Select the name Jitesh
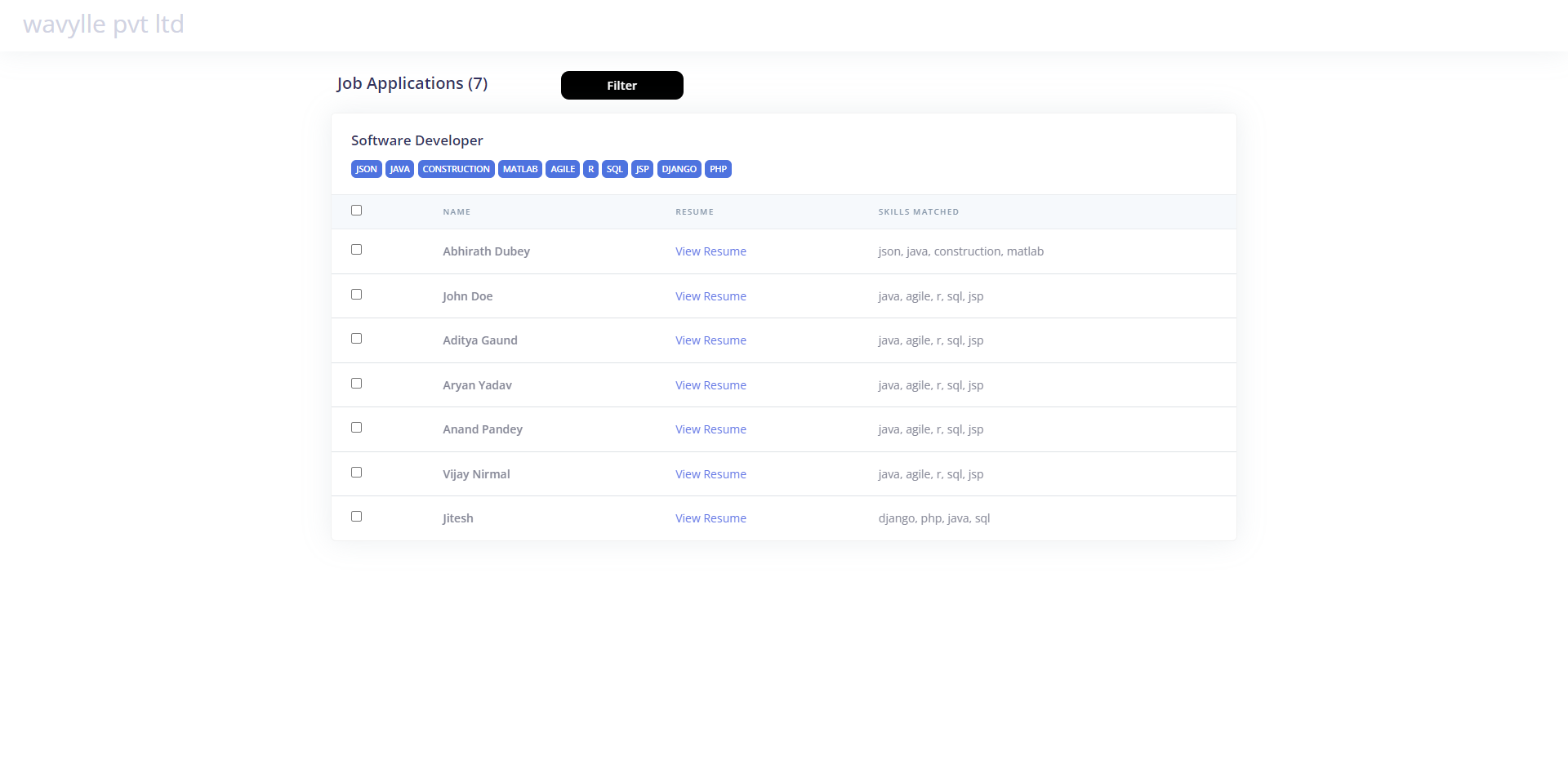The height and width of the screenshot is (773, 1568). click(457, 518)
